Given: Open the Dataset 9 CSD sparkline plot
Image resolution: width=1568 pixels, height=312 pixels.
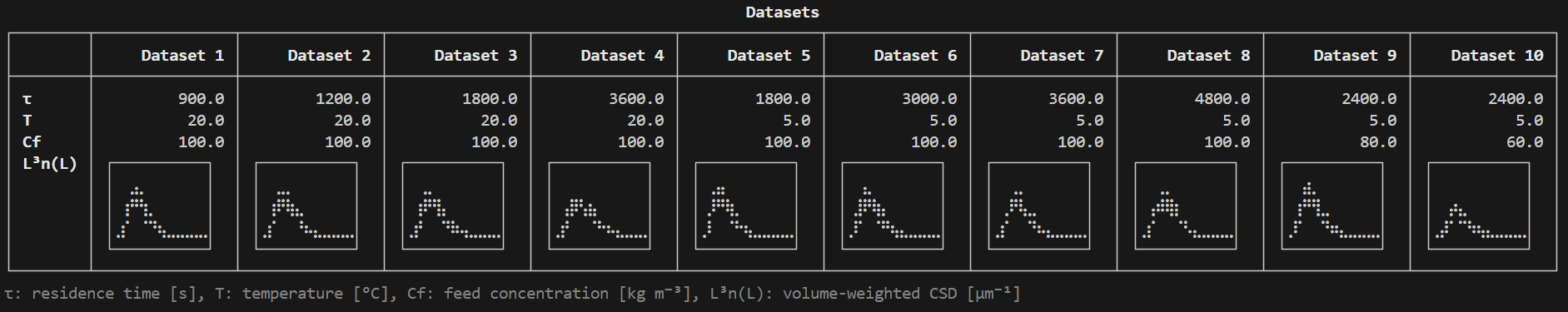Looking at the screenshot, I should [x=1332, y=206].
